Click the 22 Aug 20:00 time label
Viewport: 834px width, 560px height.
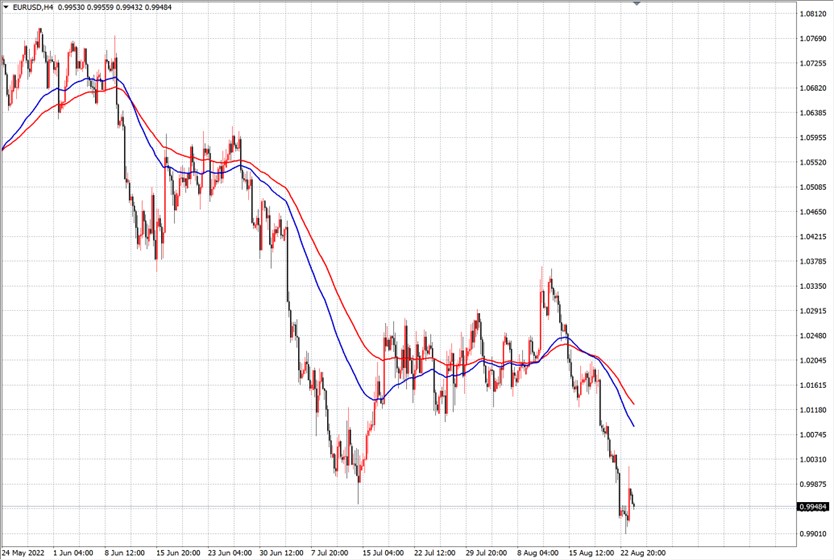pyautogui.click(x=643, y=553)
